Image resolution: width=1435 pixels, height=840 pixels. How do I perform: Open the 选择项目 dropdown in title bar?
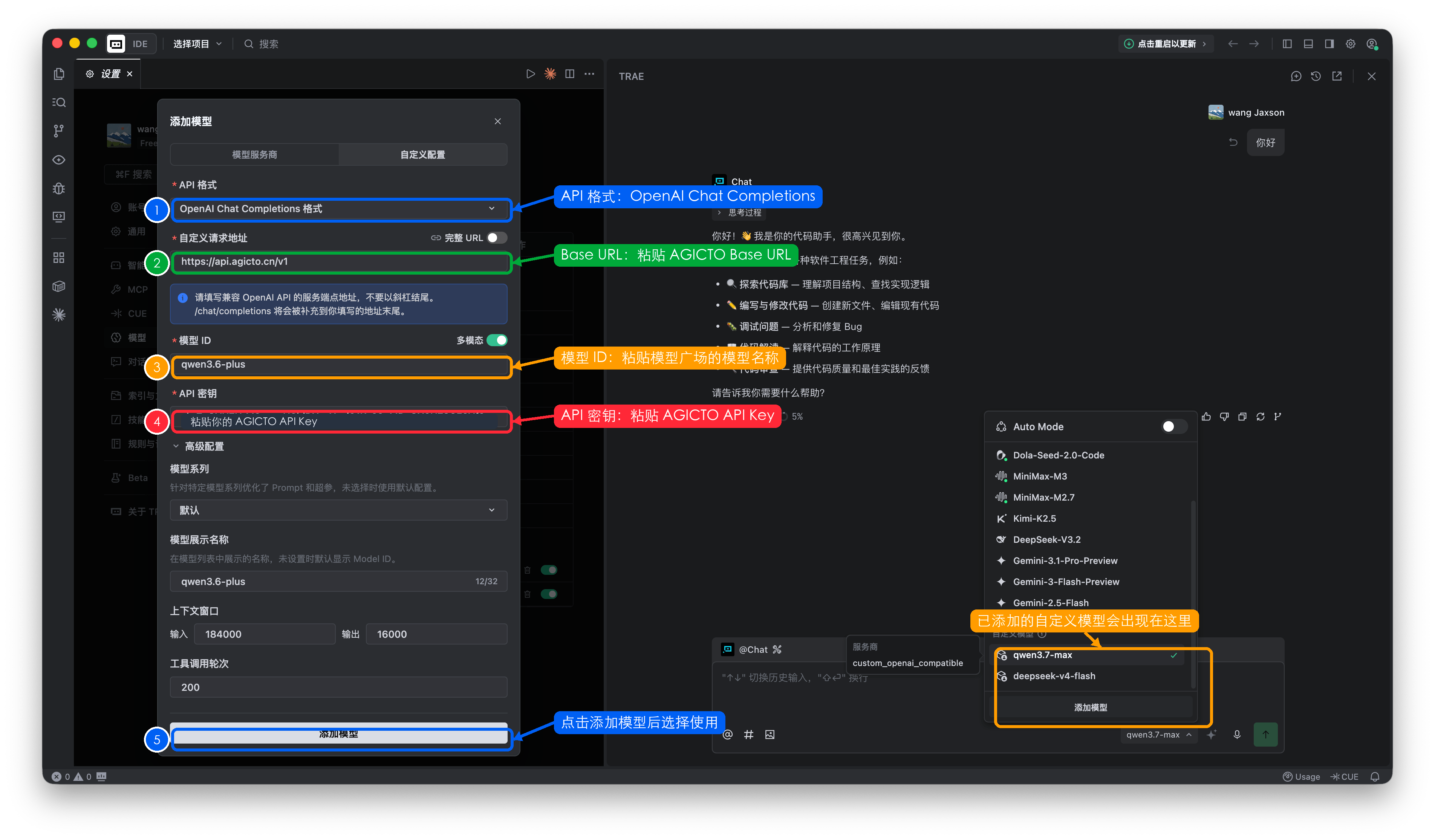pyautogui.click(x=197, y=44)
